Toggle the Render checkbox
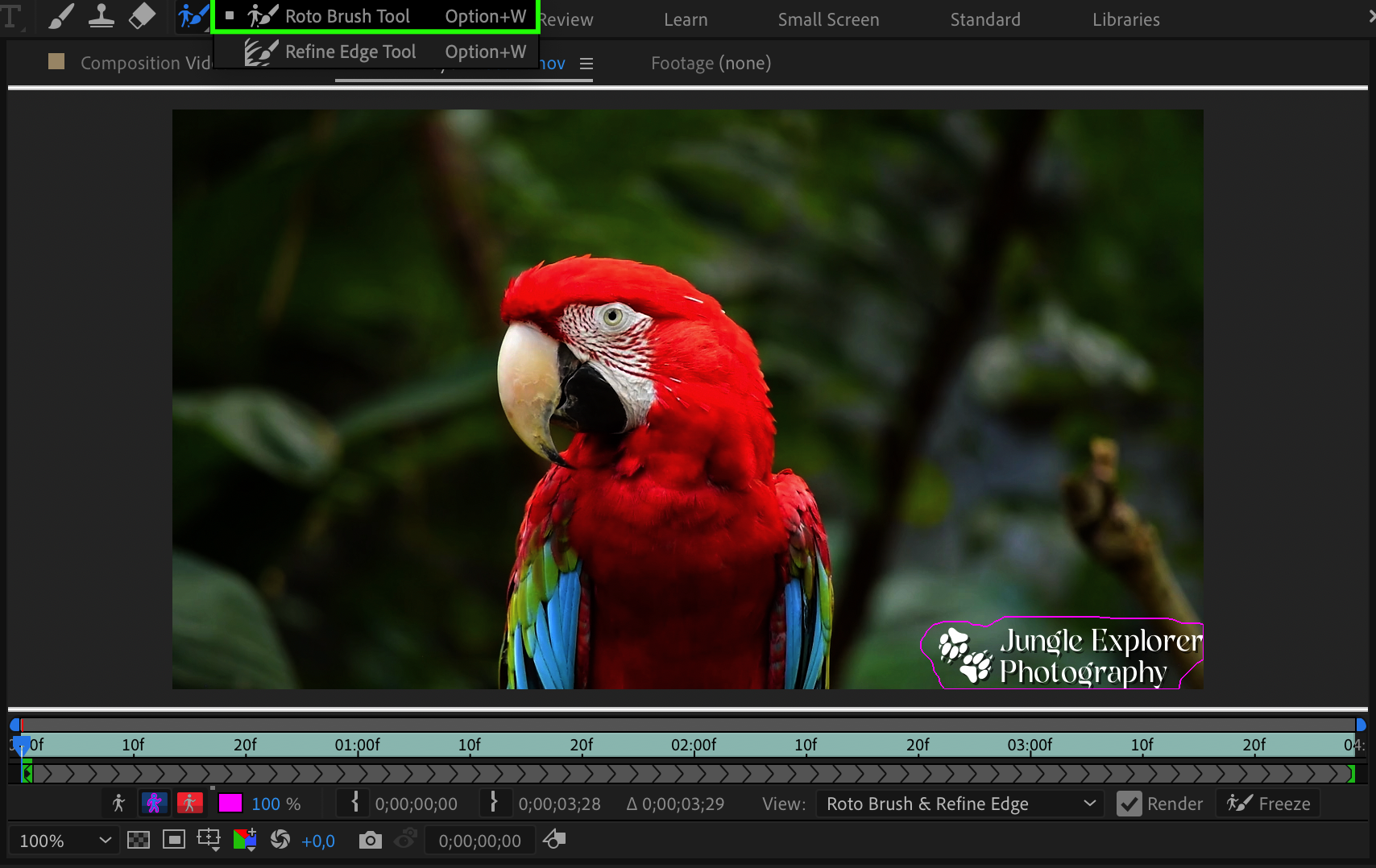Viewport: 1376px width, 868px height. click(1129, 804)
